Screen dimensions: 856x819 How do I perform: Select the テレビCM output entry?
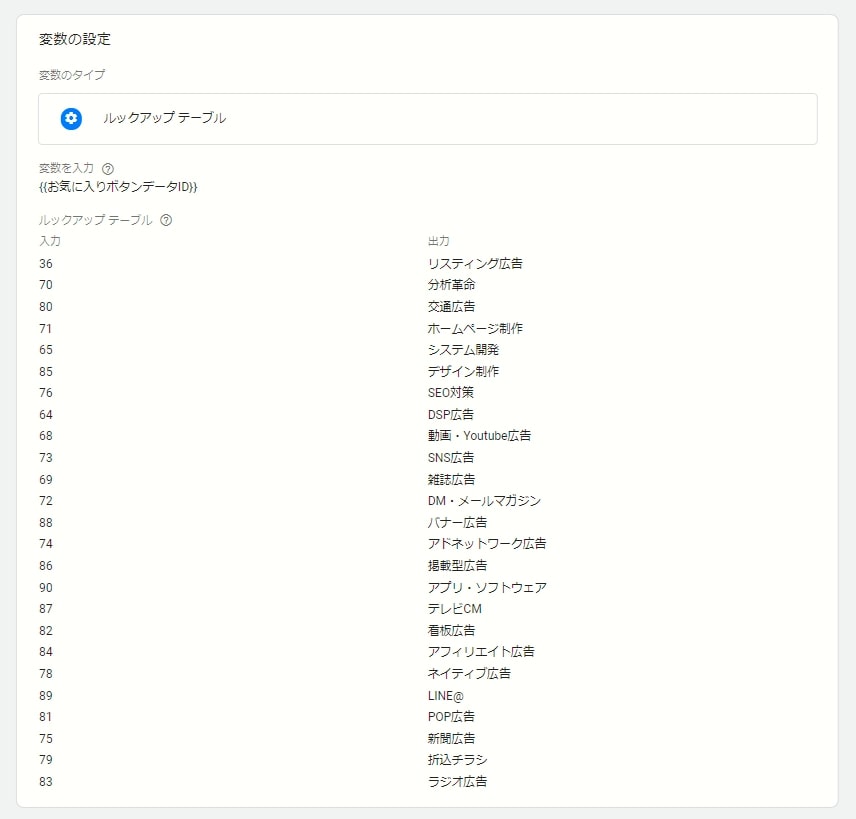[x=454, y=609]
